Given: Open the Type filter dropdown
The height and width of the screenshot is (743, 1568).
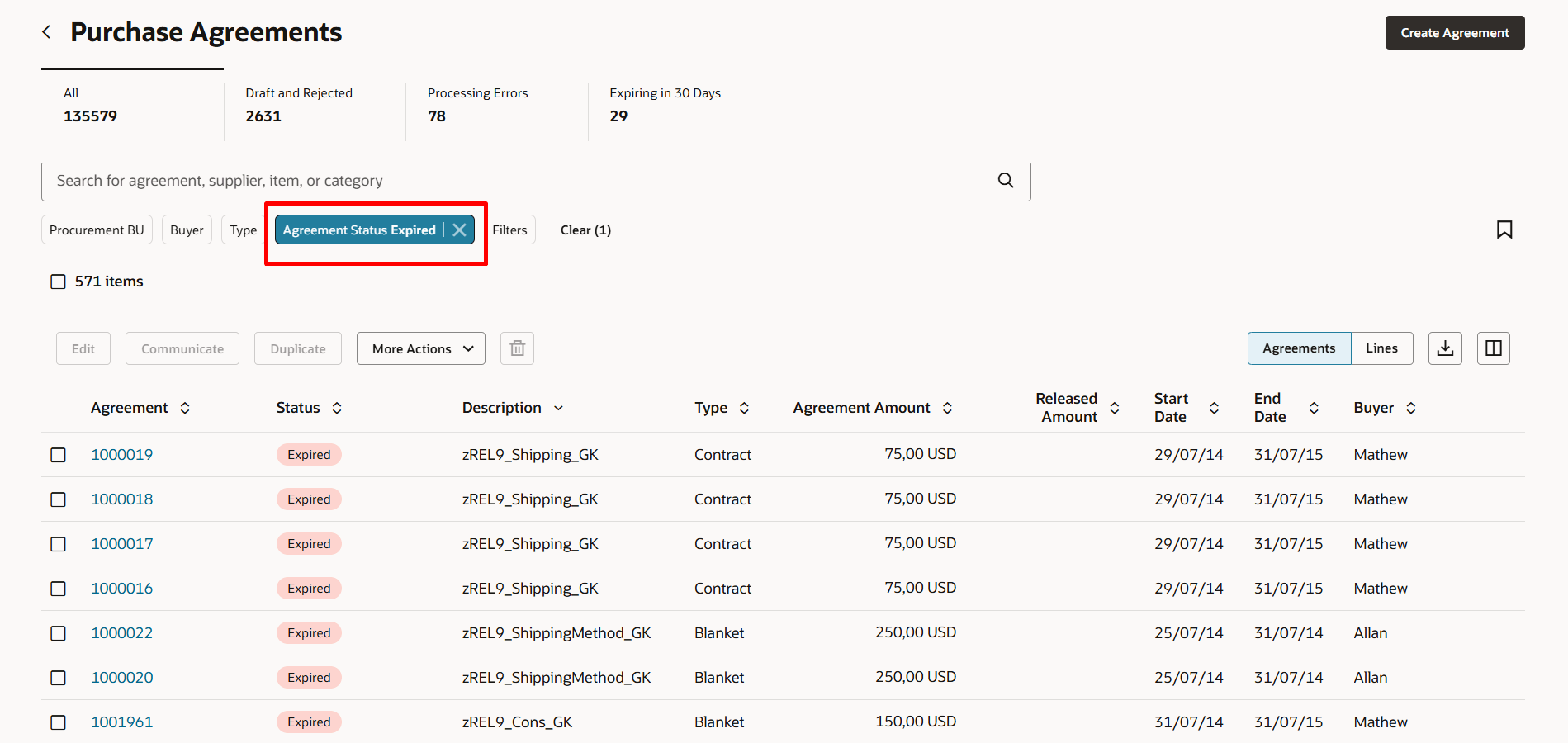Looking at the screenshot, I should (x=243, y=230).
